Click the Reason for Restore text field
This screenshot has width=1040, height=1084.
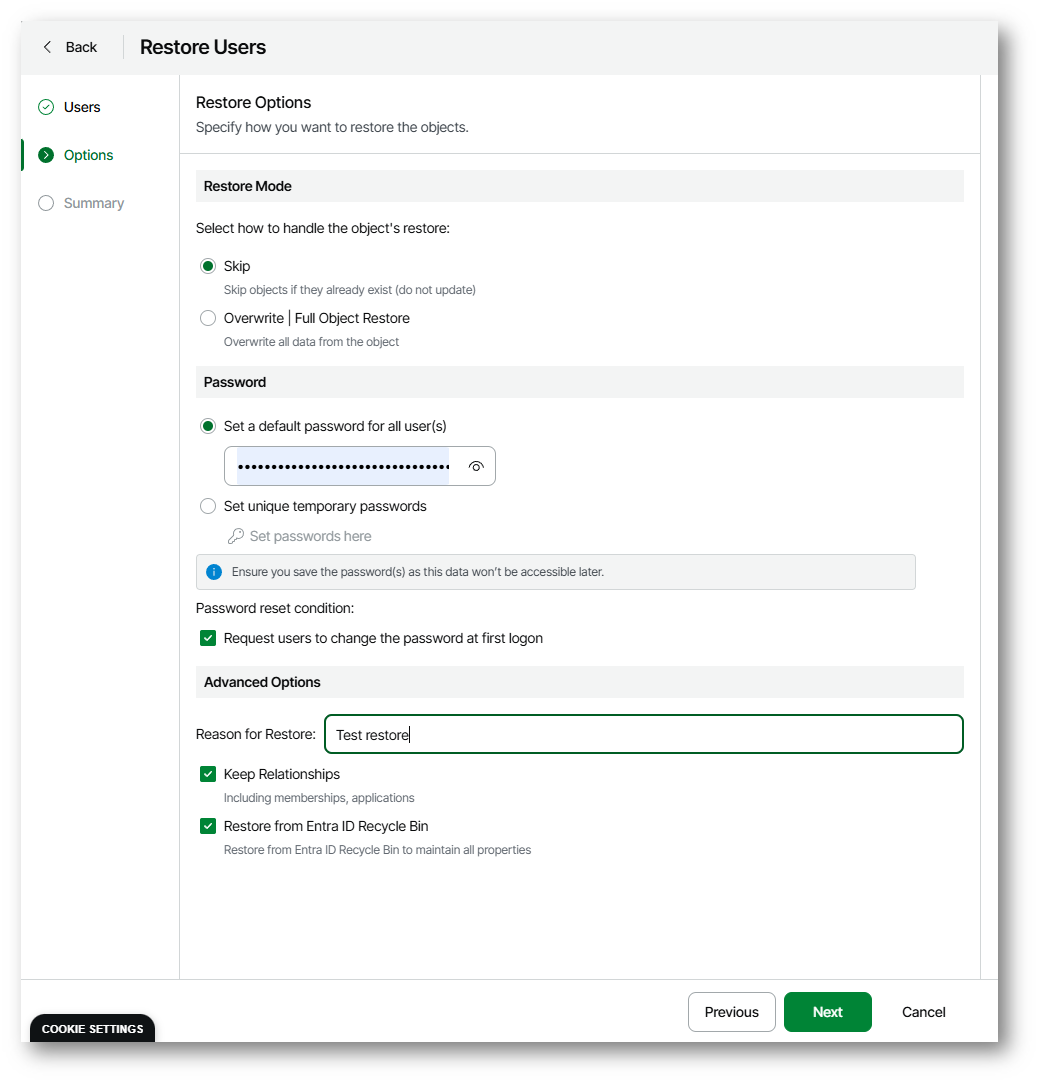pos(643,734)
